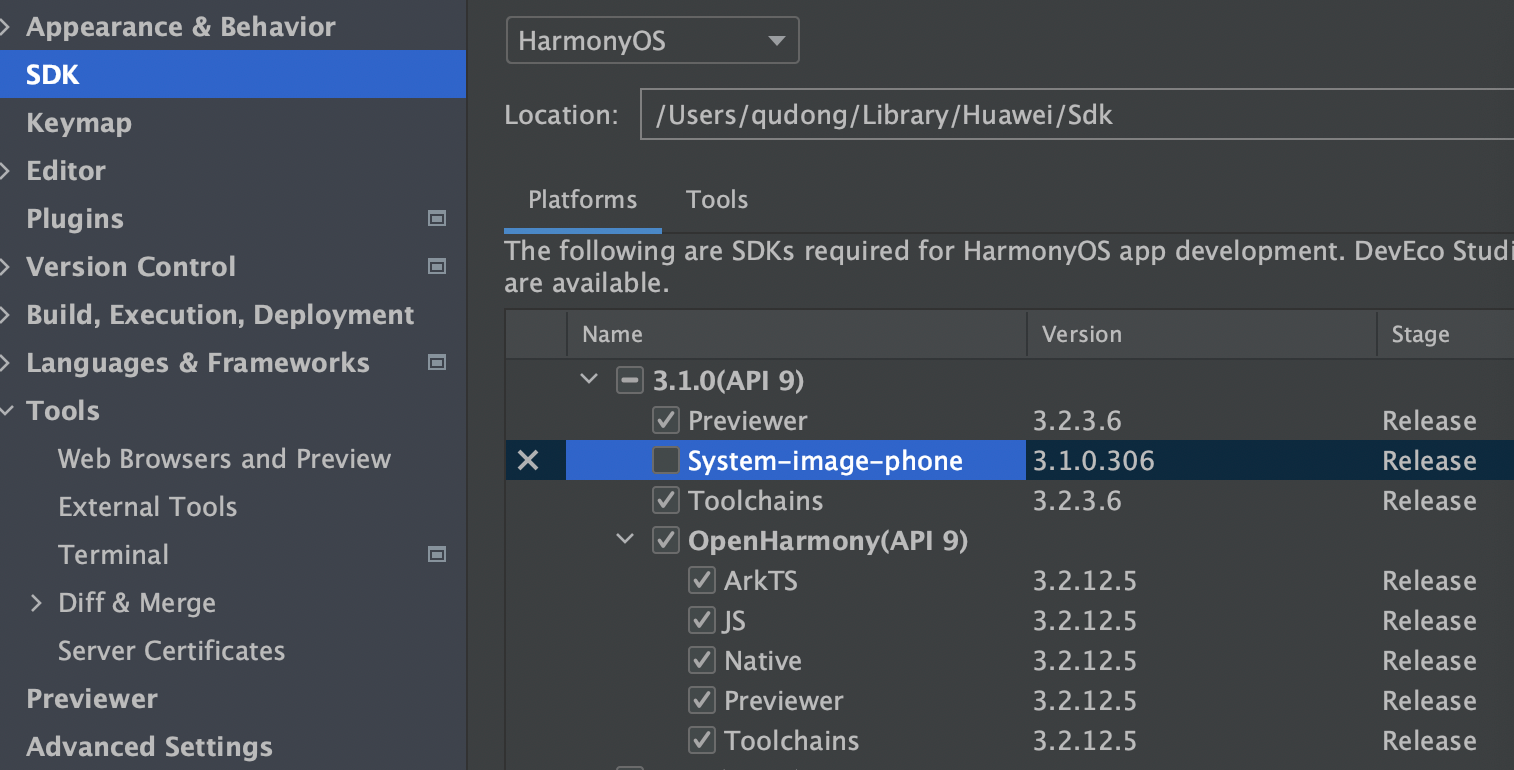Open the Keymap settings page

[x=79, y=123]
